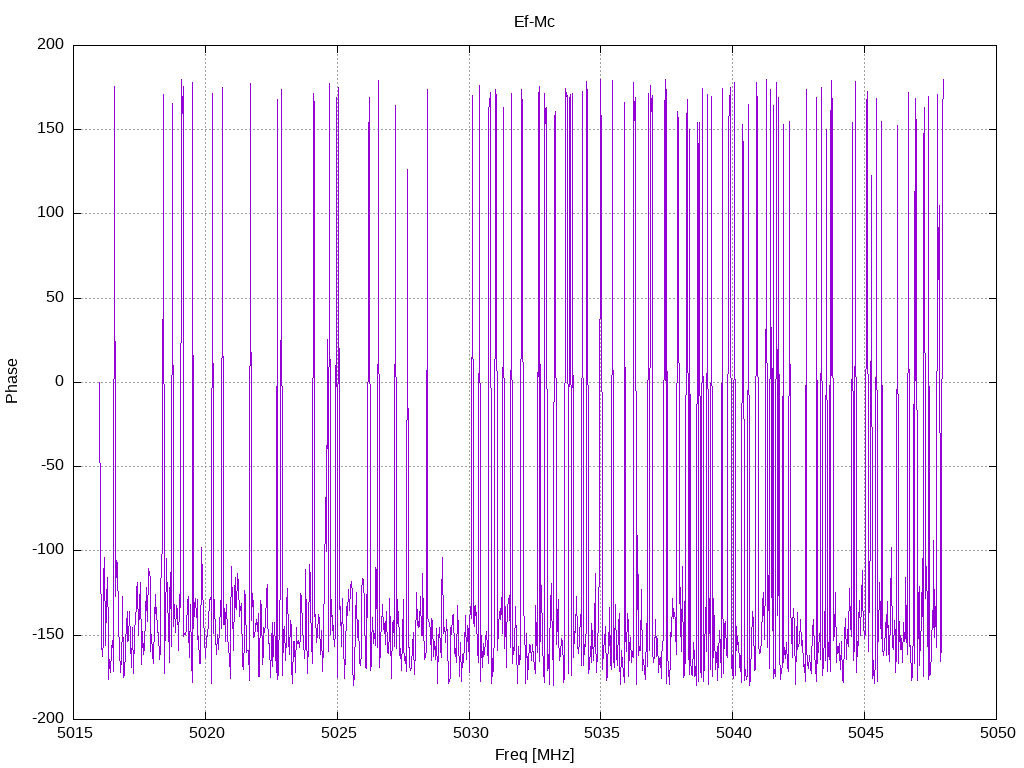Click the plot title "Ef-Mc"
Screen dimensions: 1024x768
(x=534, y=22)
